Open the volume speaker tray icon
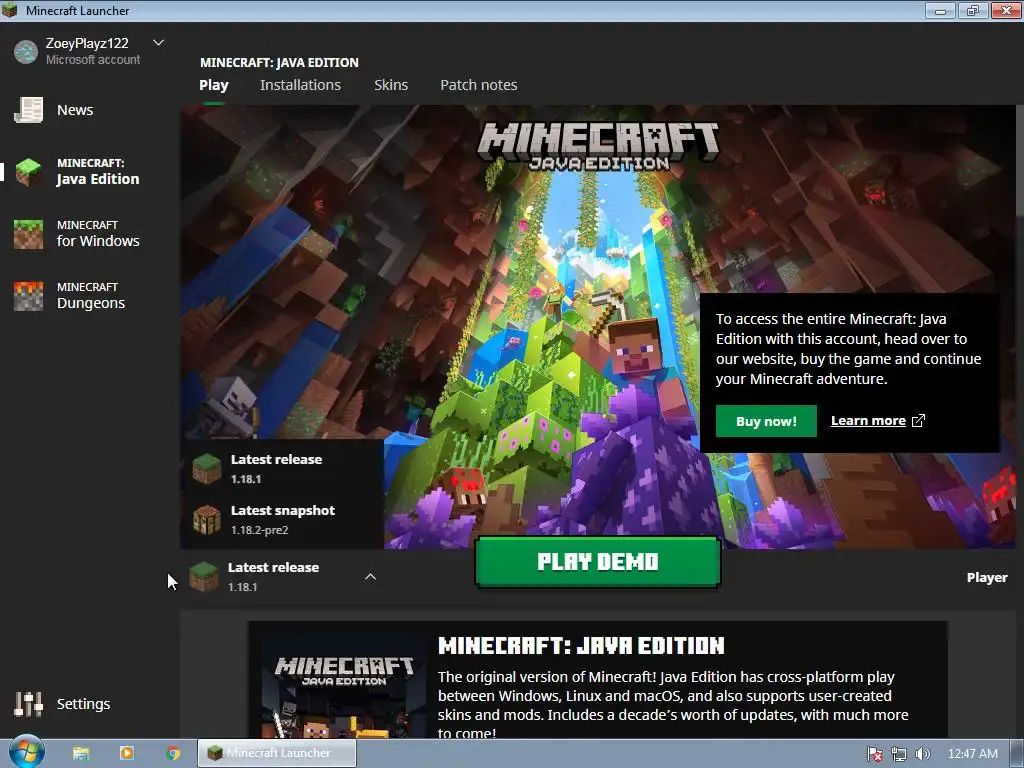Screen dimensions: 1024x768 coord(922,754)
